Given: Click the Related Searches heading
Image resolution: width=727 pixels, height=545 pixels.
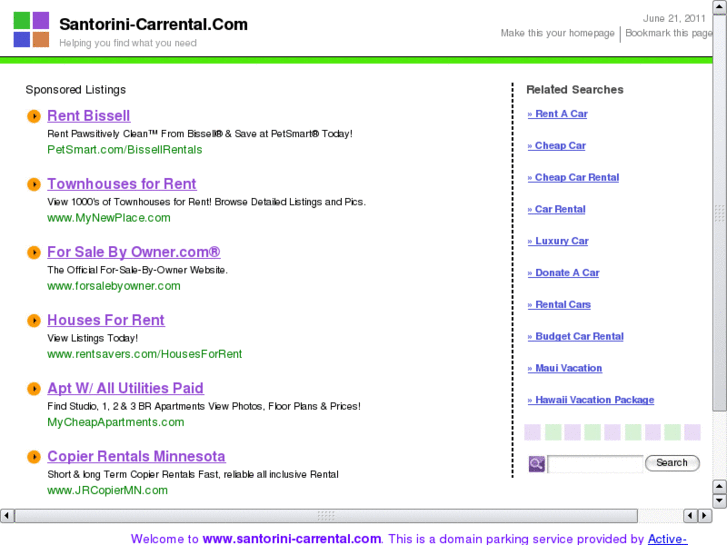Looking at the screenshot, I should pyautogui.click(x=575, y=90).
